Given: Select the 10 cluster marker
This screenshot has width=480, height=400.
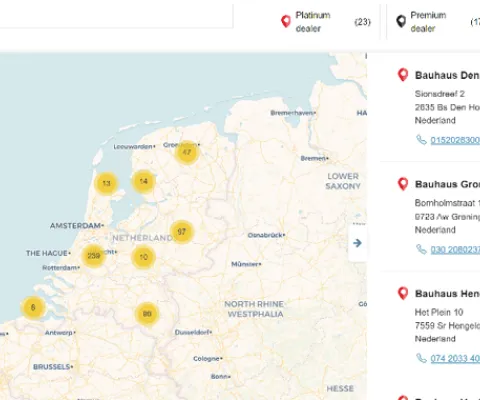Looking at the screenshot, I should (x=143, y=257).
